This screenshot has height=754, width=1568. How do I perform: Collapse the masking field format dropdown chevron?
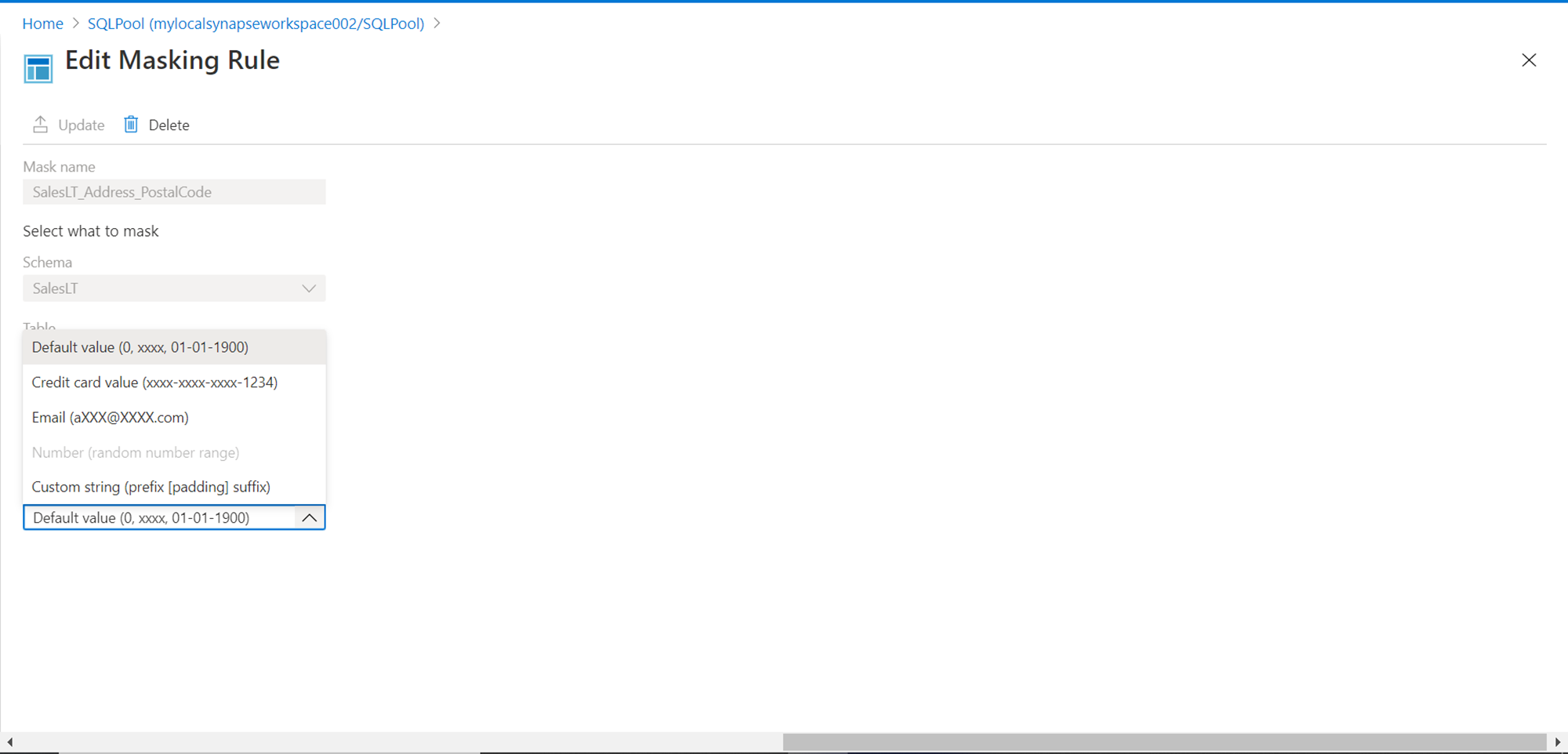pyautogui.click(x=310, y=517)
